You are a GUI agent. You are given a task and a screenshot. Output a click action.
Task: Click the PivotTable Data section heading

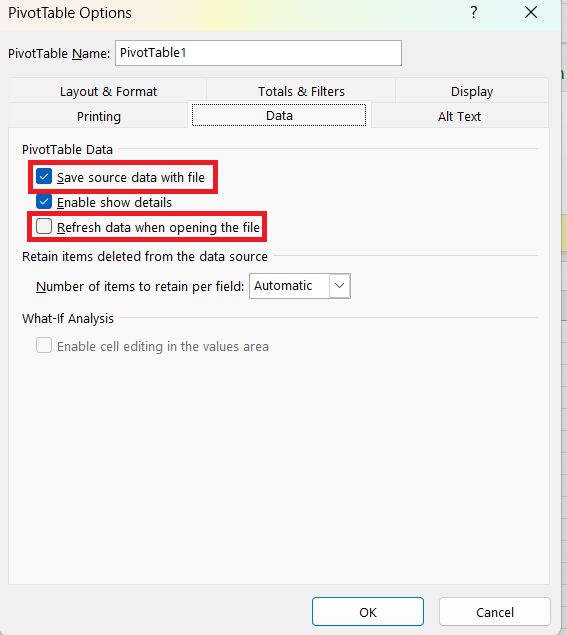click(x=67, y=149)
